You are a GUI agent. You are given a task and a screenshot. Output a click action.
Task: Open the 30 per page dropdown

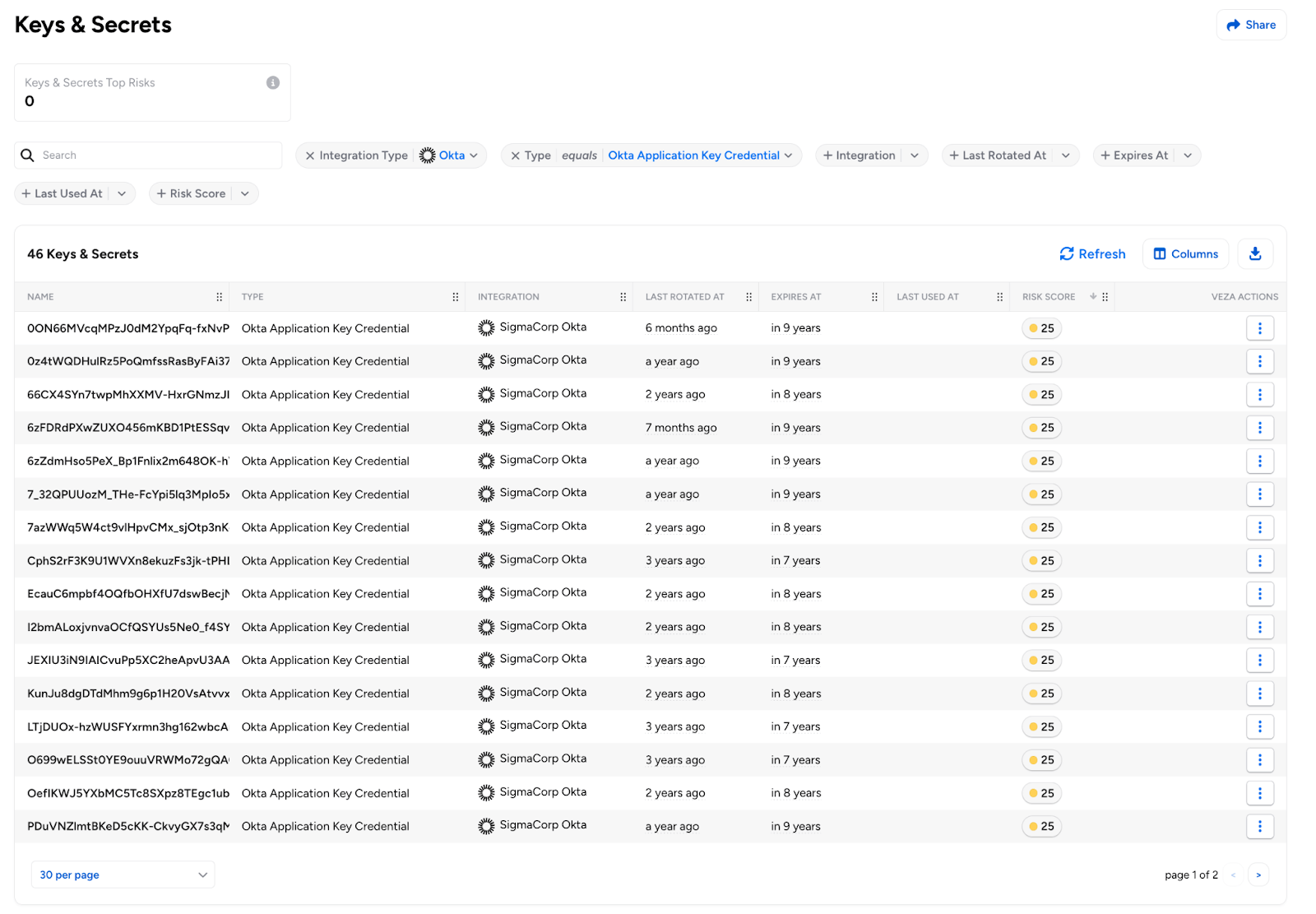123,875
